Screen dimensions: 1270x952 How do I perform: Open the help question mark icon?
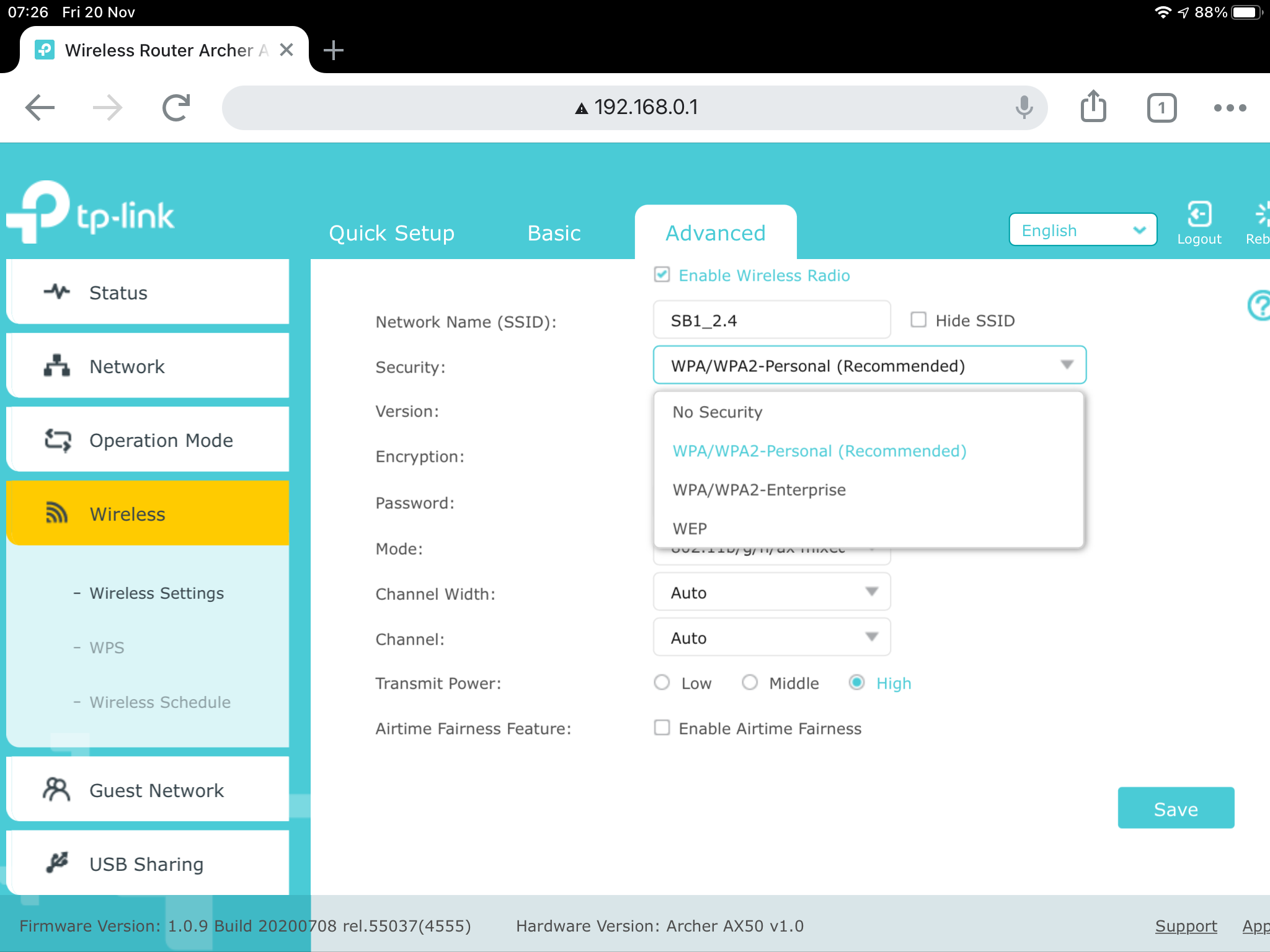[x=1259, y=306]
